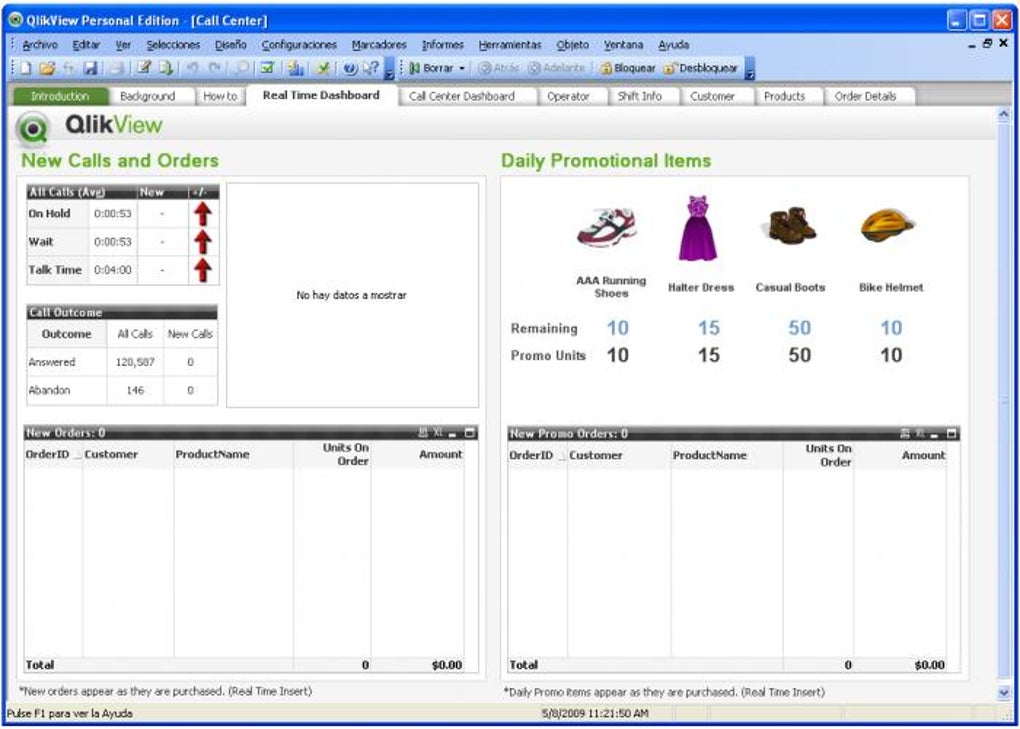This screenshot has width=1020, height=729.
Task: Click Remaining value 50 under Casual Boots
Action: point(799,327)
